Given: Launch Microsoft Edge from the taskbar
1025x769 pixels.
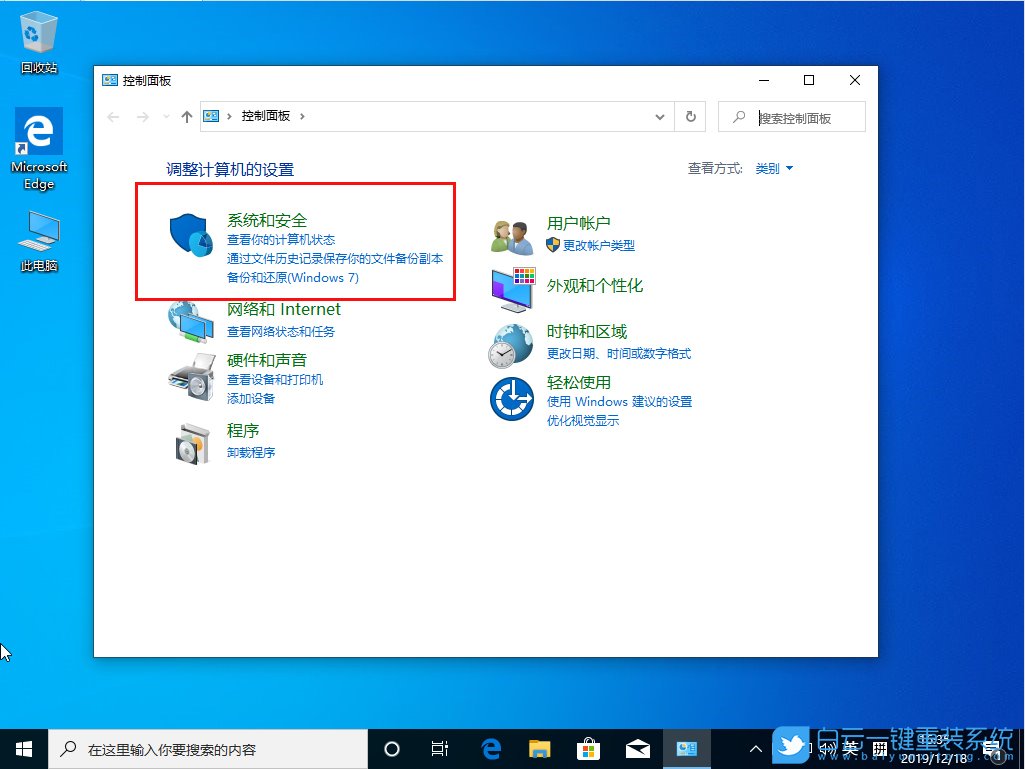Looking at the screenshot, I should [x=489, y=748].
